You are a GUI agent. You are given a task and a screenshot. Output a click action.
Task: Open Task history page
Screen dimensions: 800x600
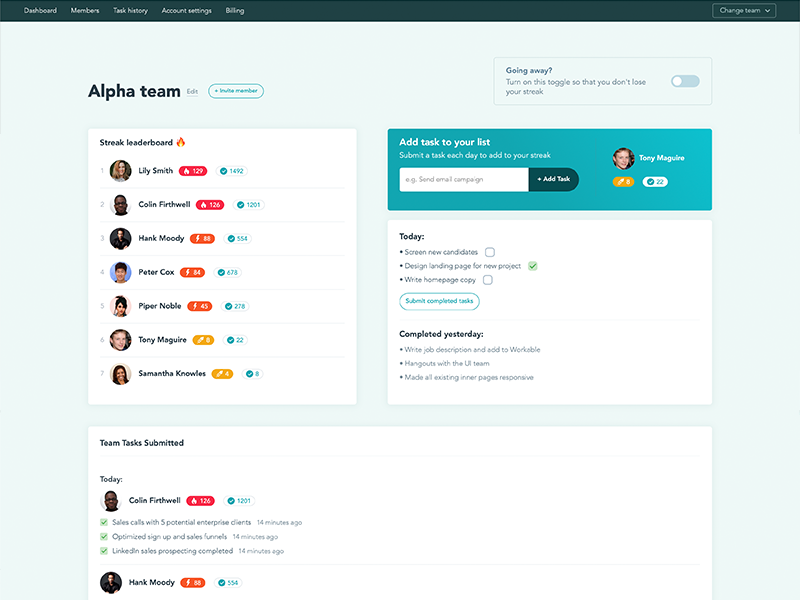[x=130, y=10]
